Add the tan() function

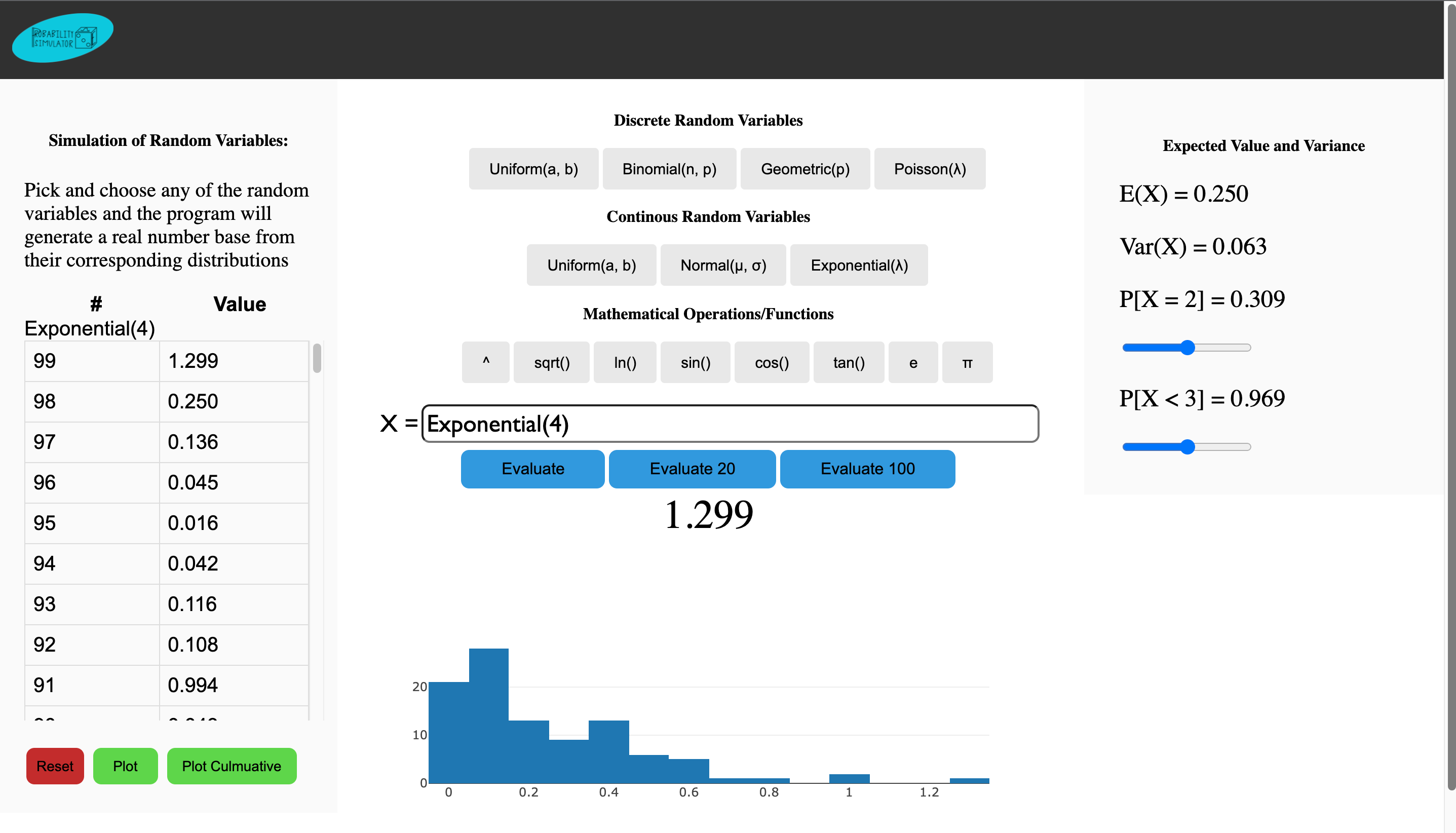click(849, 362)
